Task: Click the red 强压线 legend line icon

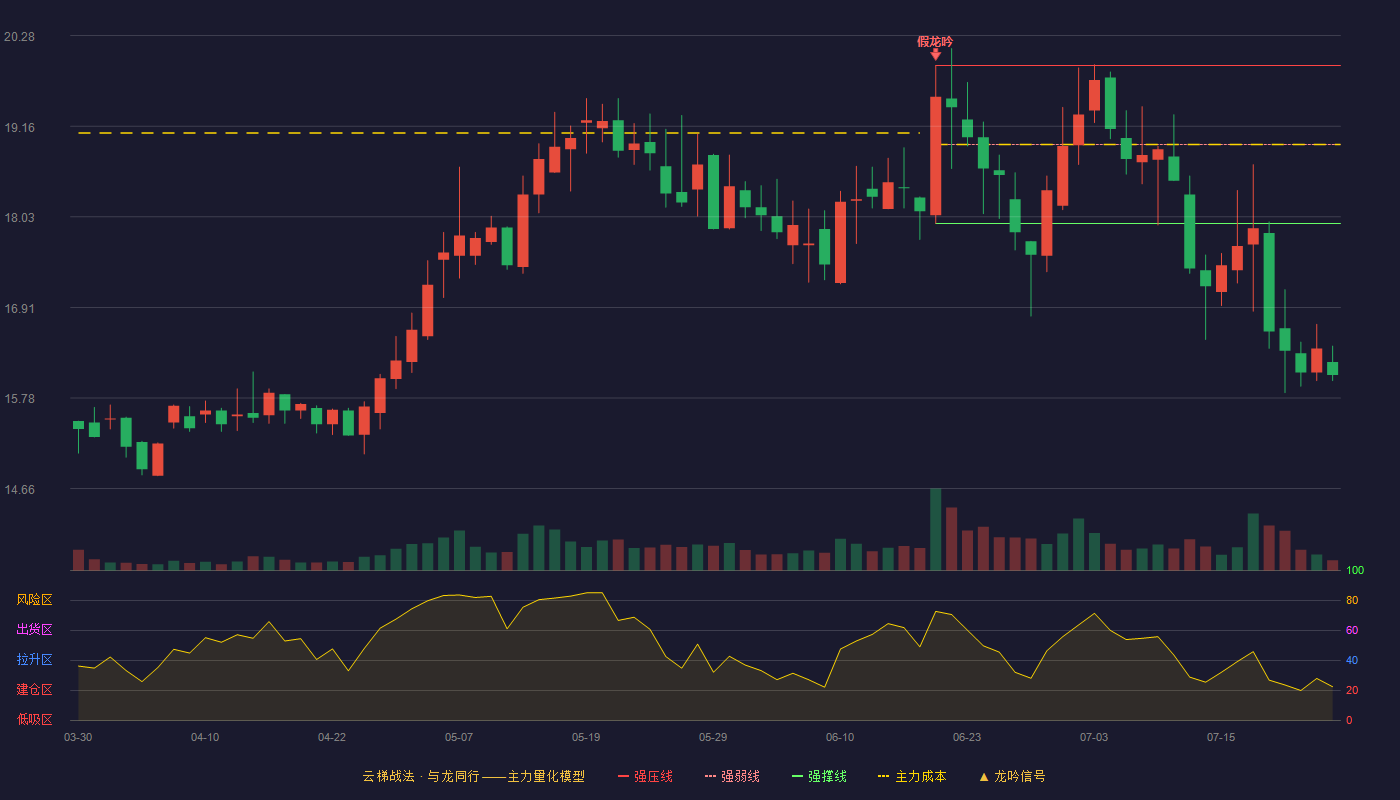Action: [x=623, y=777]
